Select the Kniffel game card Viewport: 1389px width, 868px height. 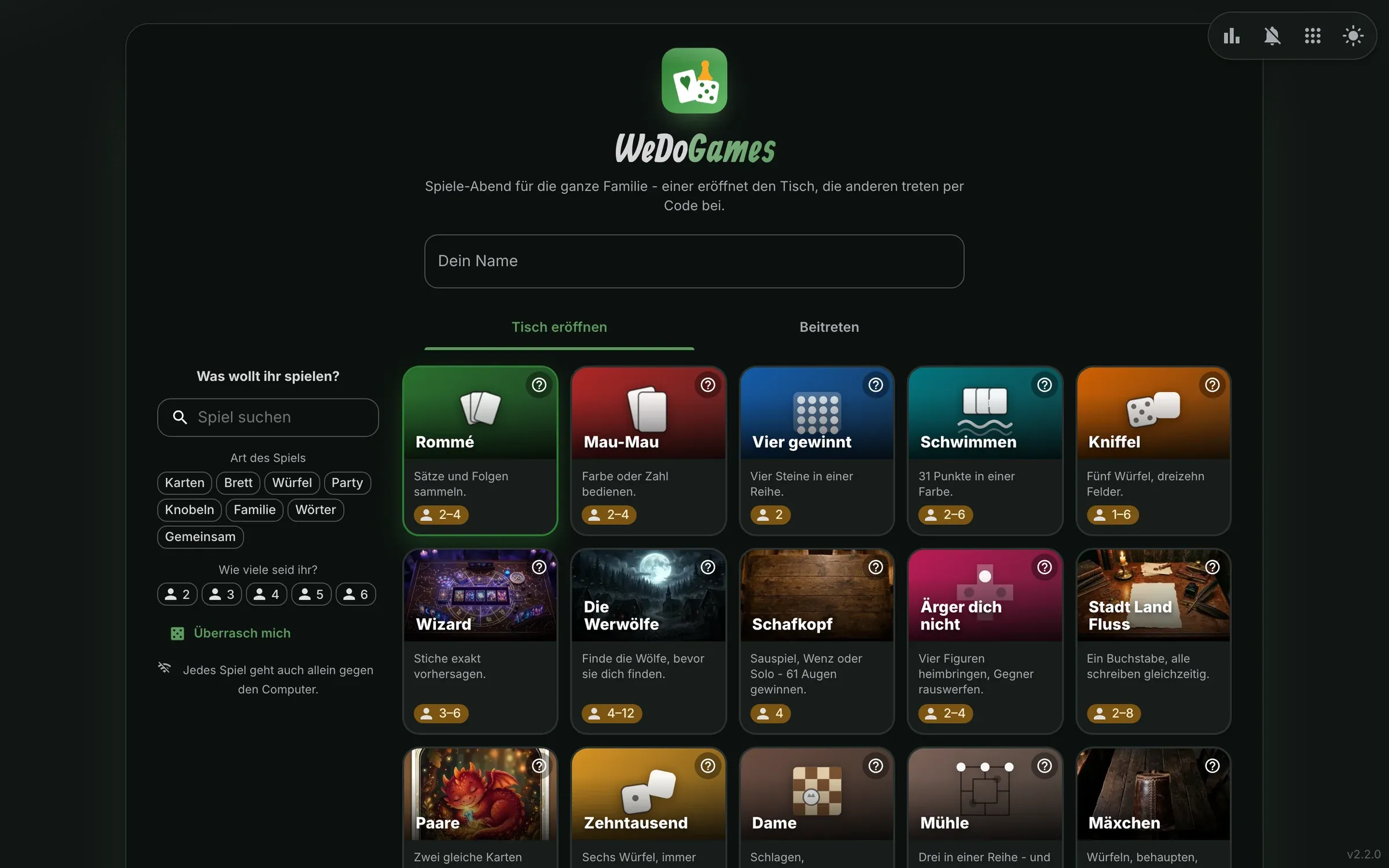tap(1153, 451)
